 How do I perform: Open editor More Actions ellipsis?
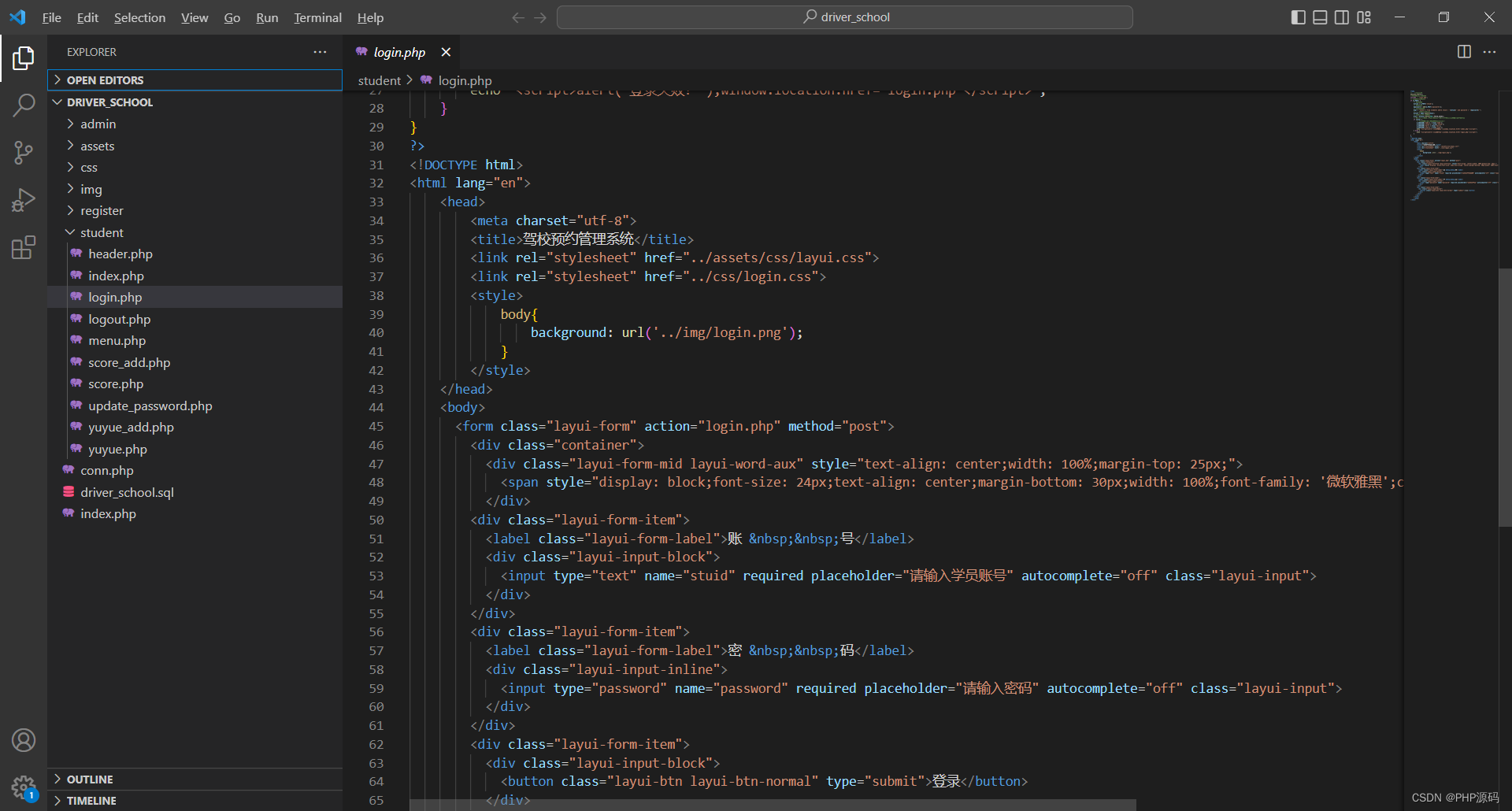(x=1489, y=52)
